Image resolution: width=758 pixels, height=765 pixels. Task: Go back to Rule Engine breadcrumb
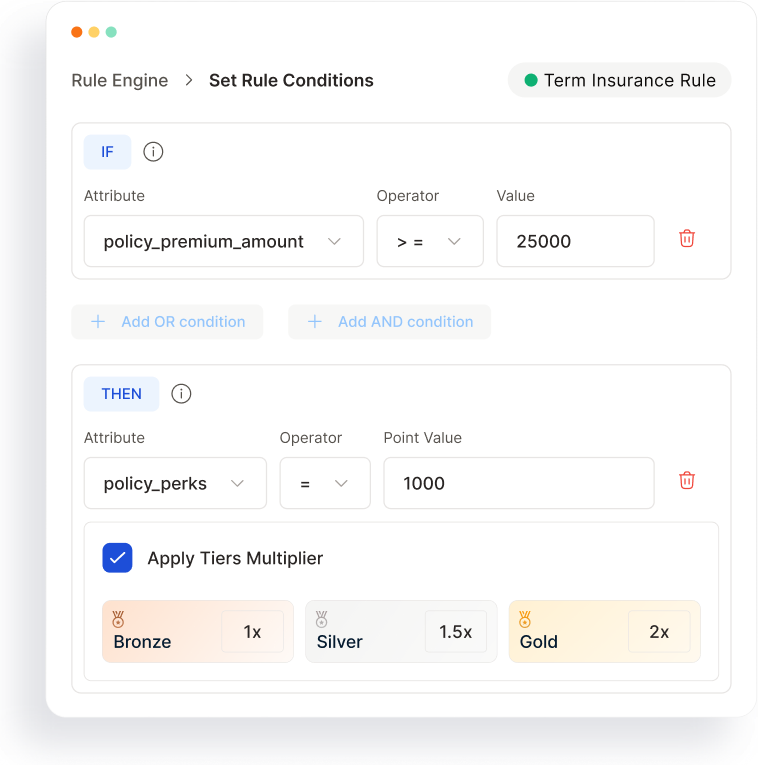pos(120,81)
